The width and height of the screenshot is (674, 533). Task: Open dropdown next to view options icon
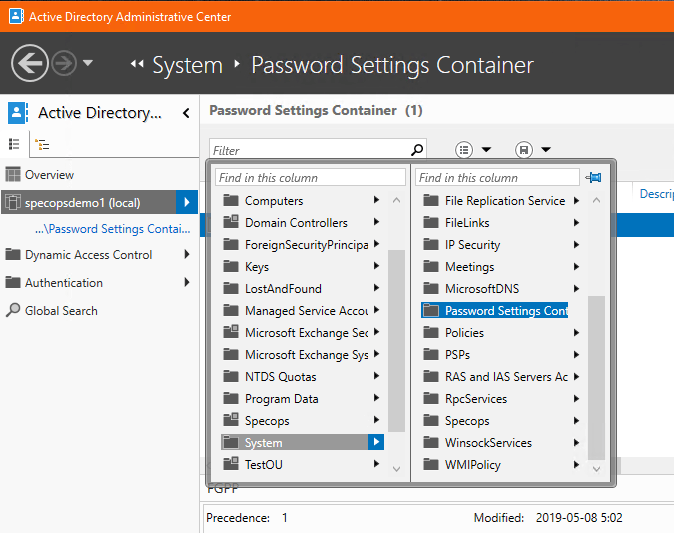486,150
